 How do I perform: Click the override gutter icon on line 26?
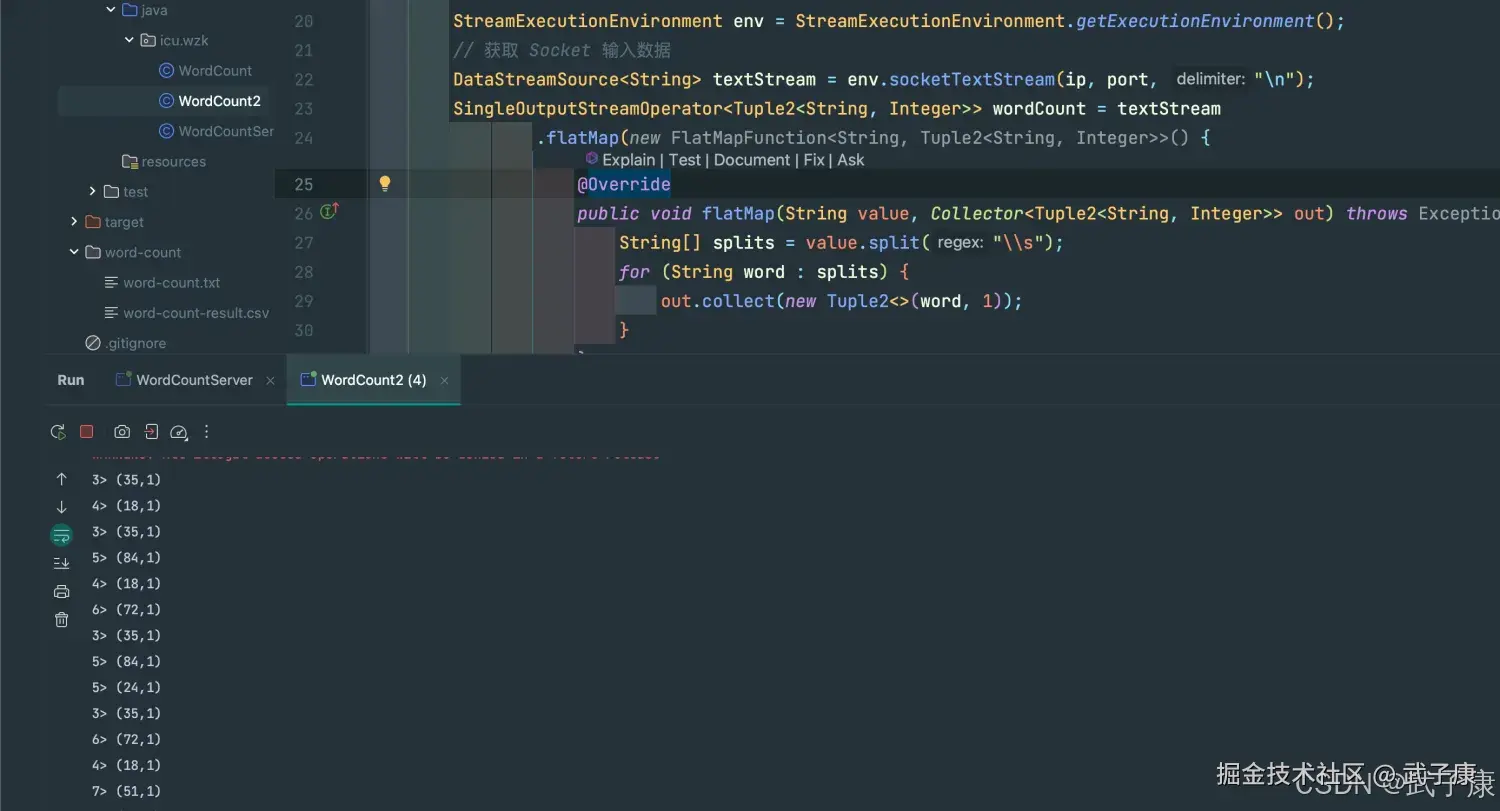tap(330, 211)
